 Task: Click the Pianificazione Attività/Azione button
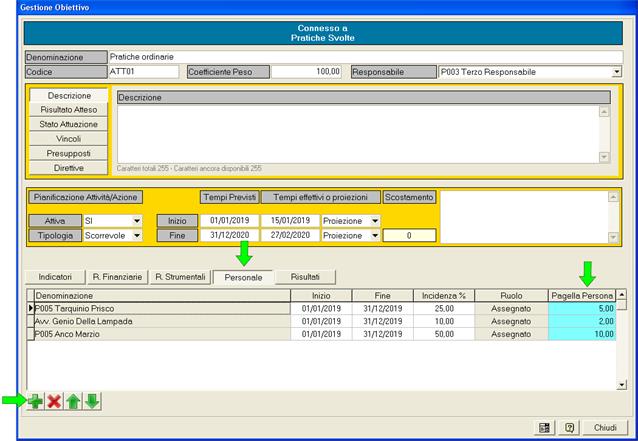[84, 198]
